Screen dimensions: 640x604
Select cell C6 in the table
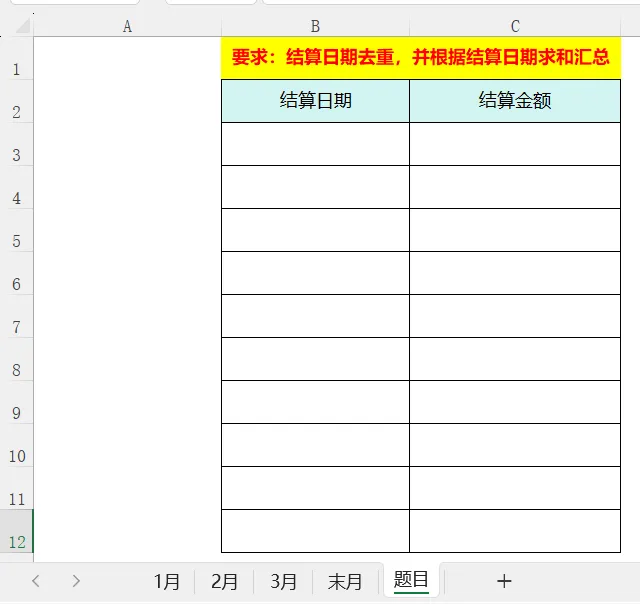pos(515,273)
